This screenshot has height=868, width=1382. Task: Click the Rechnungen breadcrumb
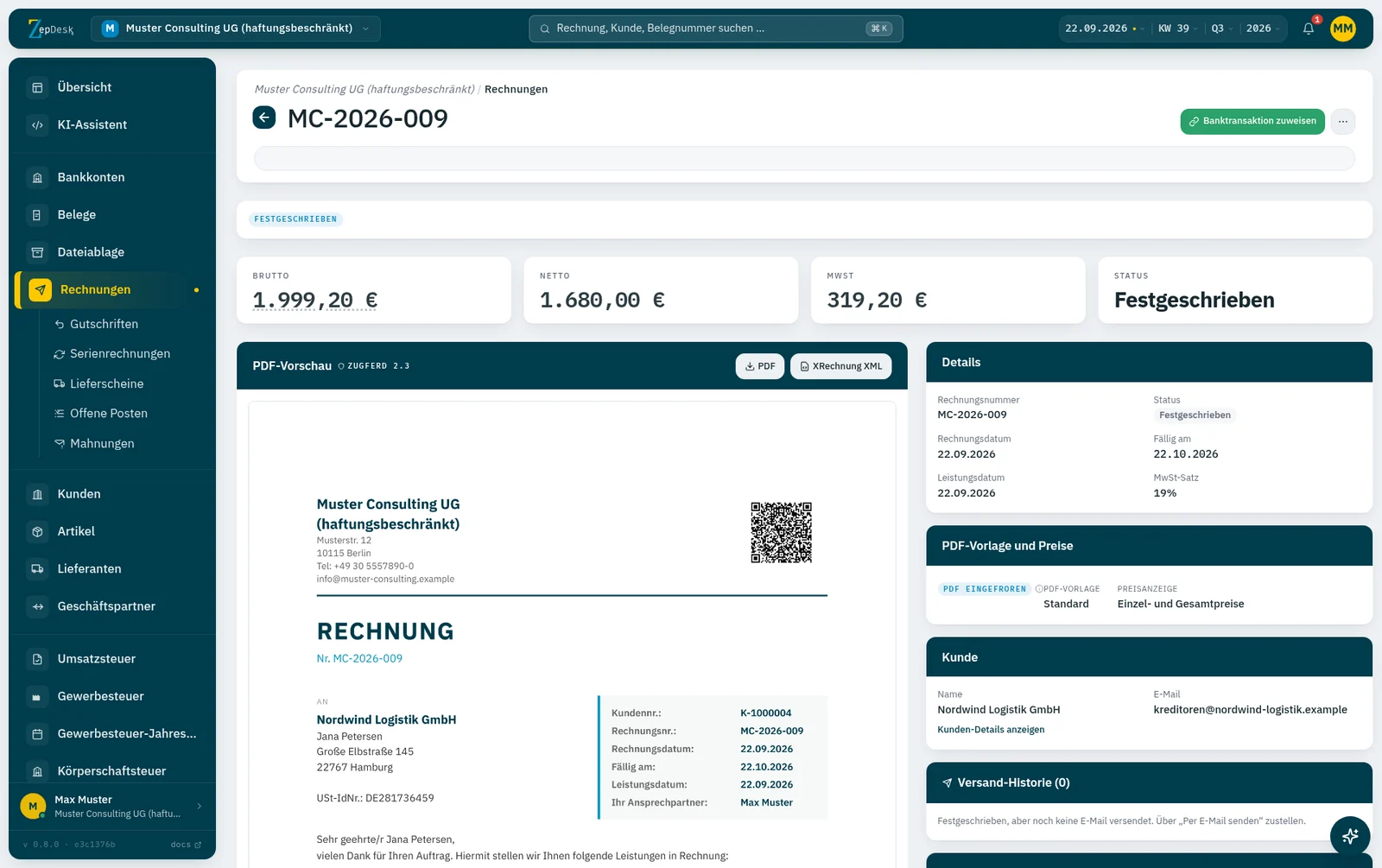(x=516, y=89)
